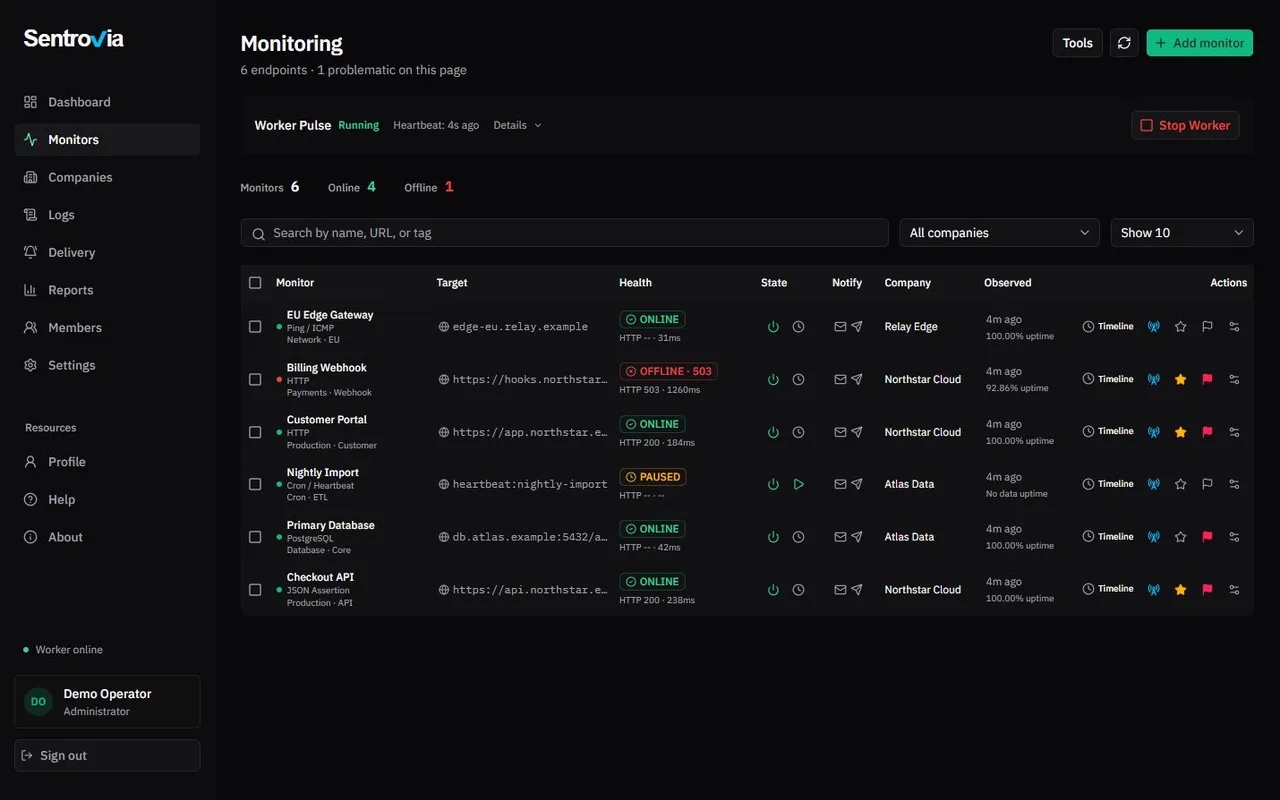Select the Checkout API row checkbox
This screenshot has width=1280, height=800.
tap(255, 590)
